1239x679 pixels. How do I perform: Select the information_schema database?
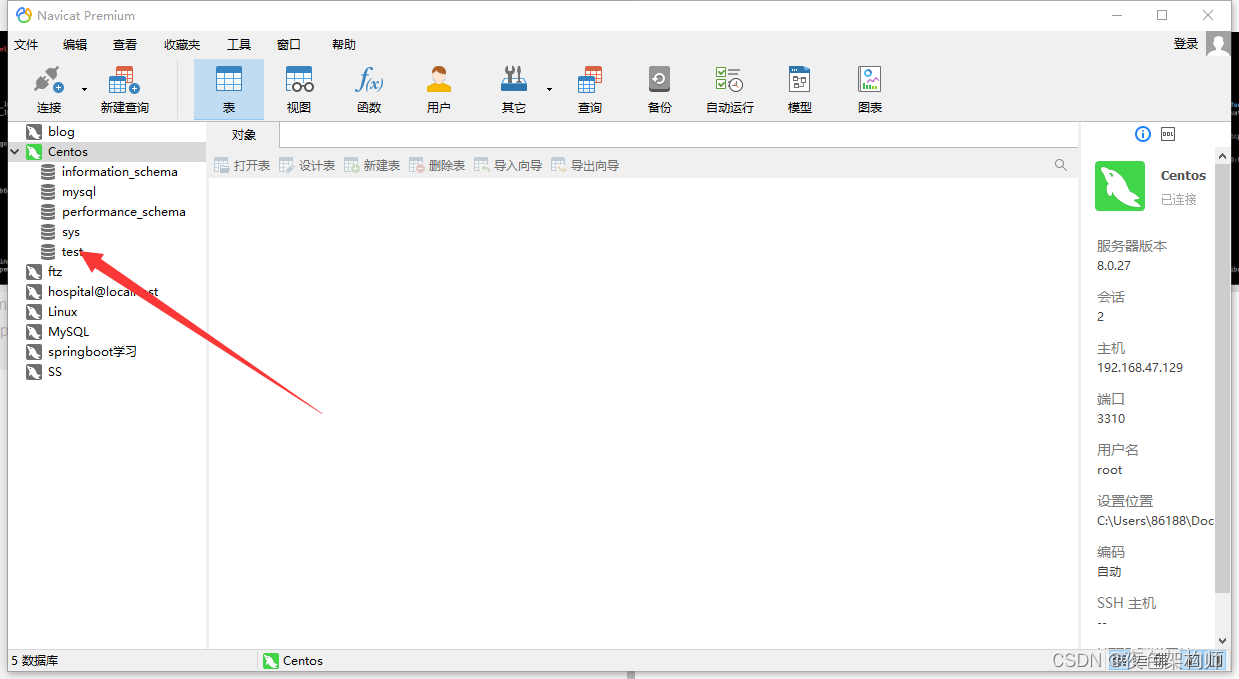[x=119, y=172]
